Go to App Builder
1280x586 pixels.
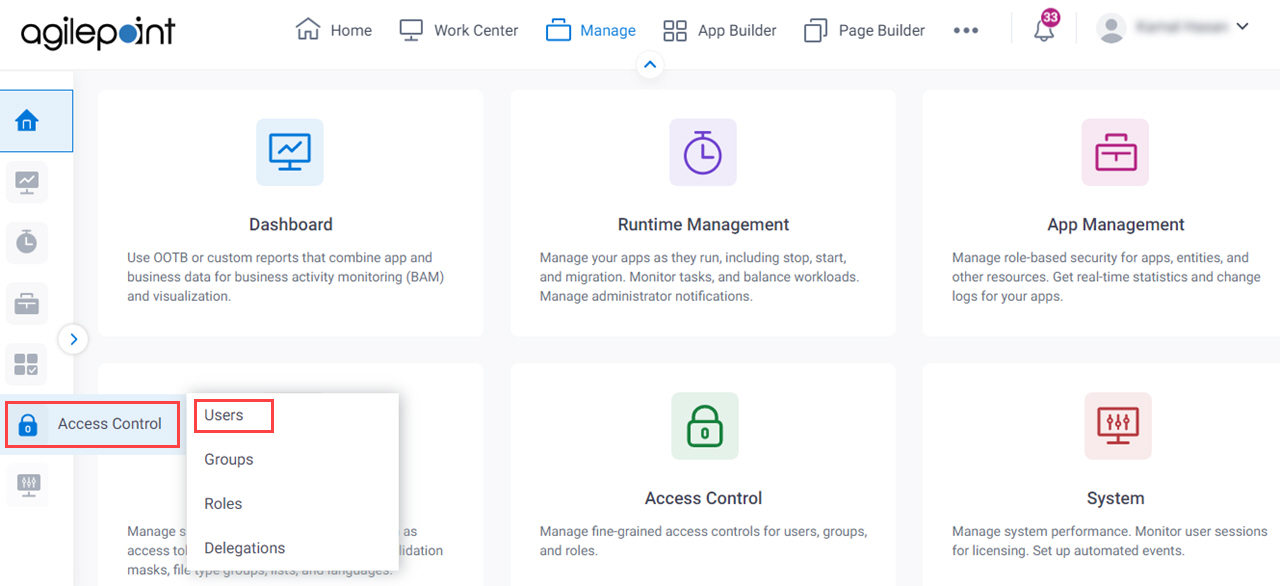(x=719, y=30)
